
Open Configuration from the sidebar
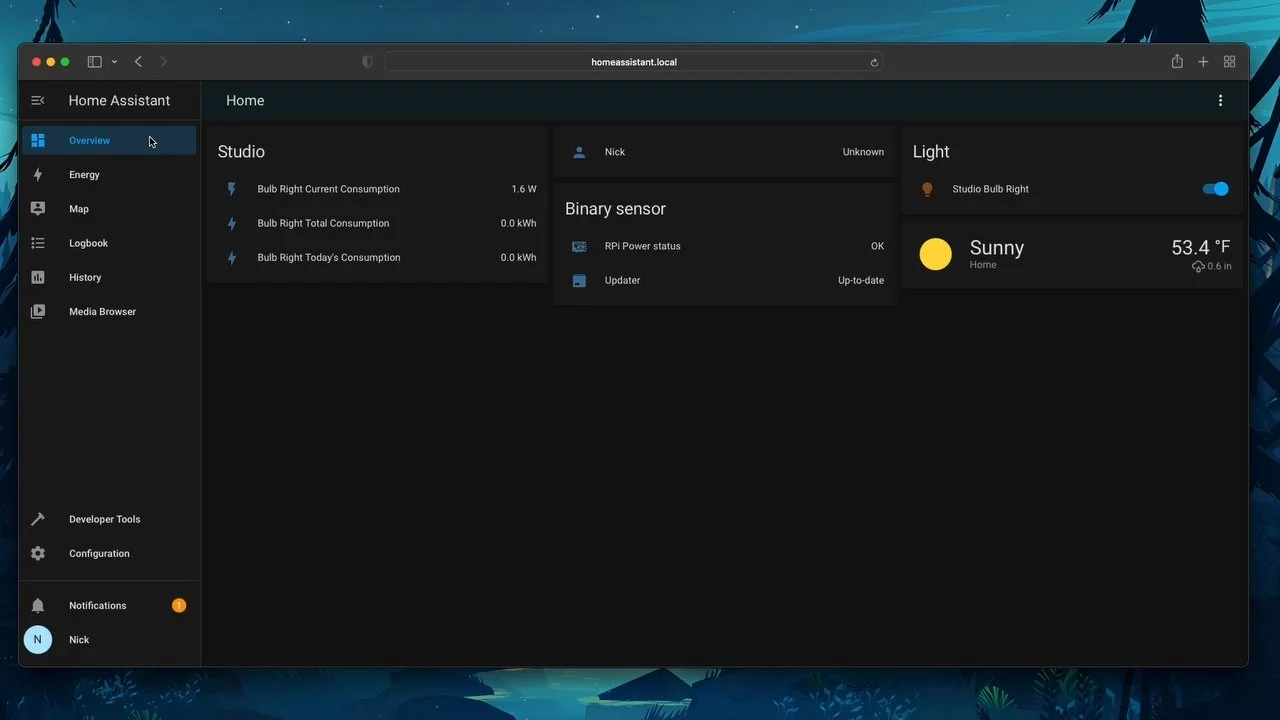click(x=110, y=553)
